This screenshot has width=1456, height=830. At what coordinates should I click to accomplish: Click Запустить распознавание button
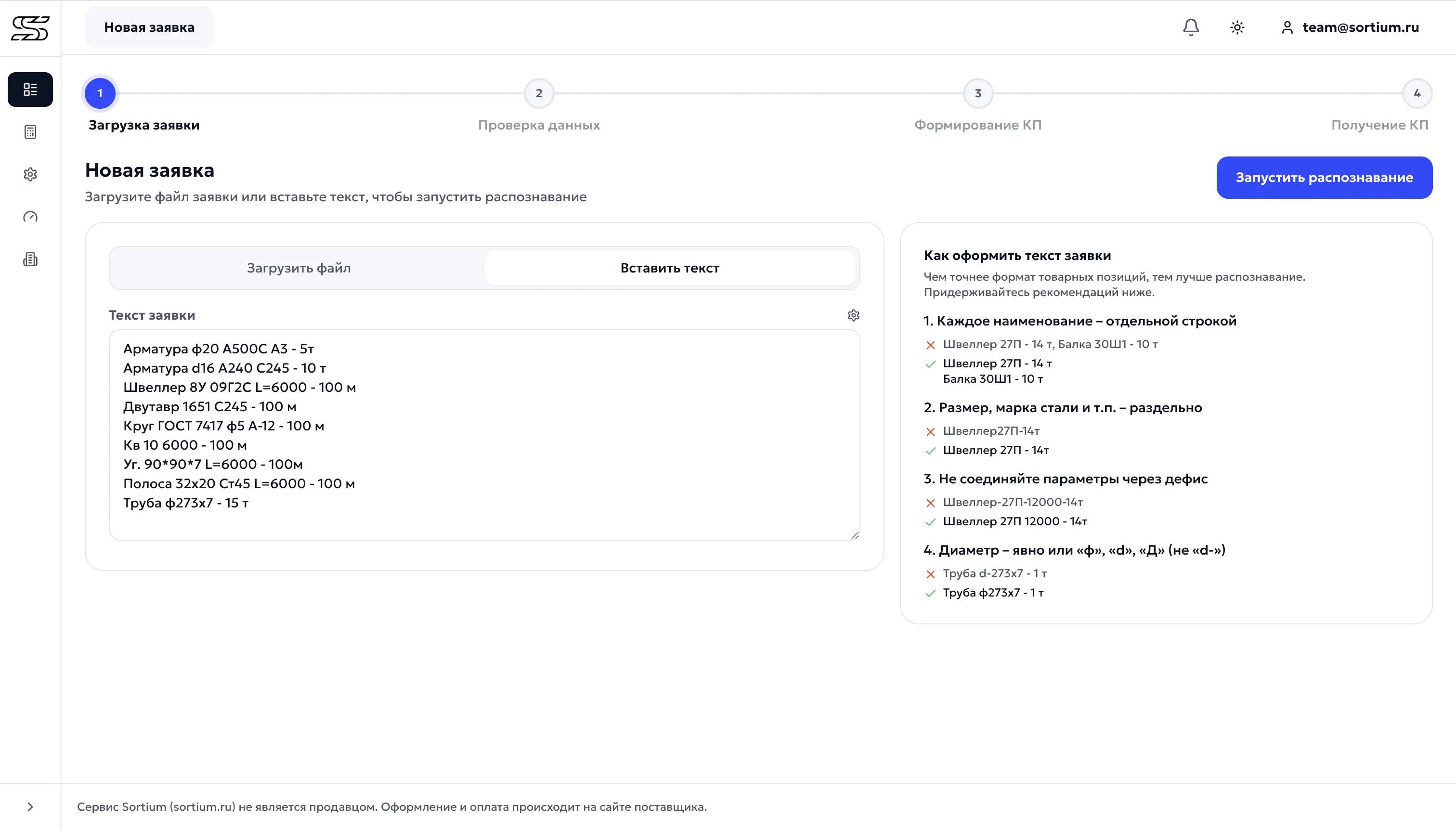point(1324,178)
